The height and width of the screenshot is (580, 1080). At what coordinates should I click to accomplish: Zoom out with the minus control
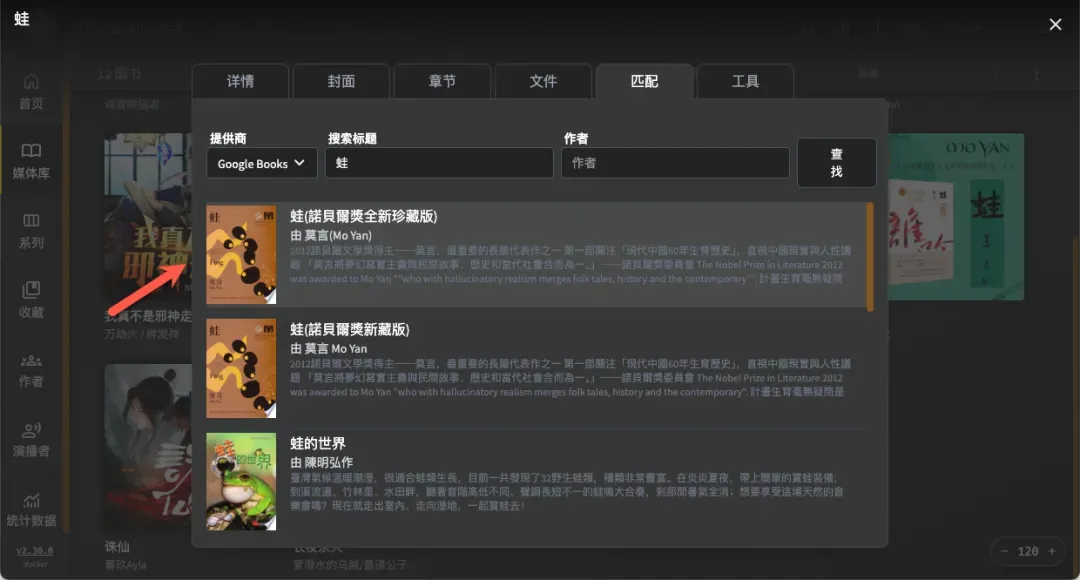1004,550
